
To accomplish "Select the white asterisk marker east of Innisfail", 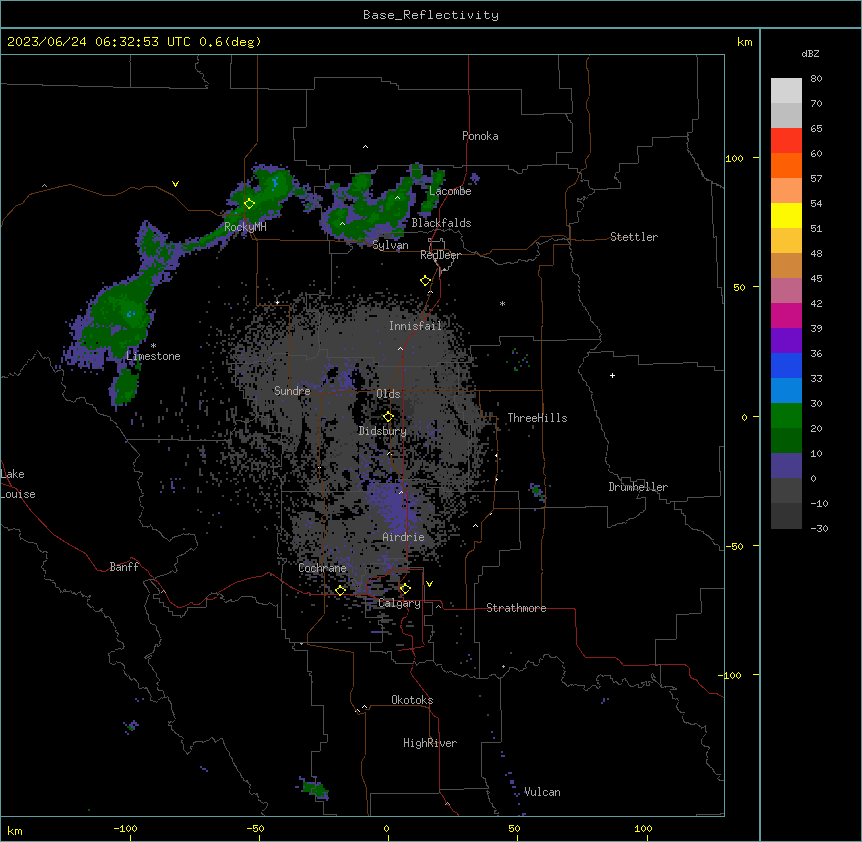I will pyautogui.click(x=502, y=303).
